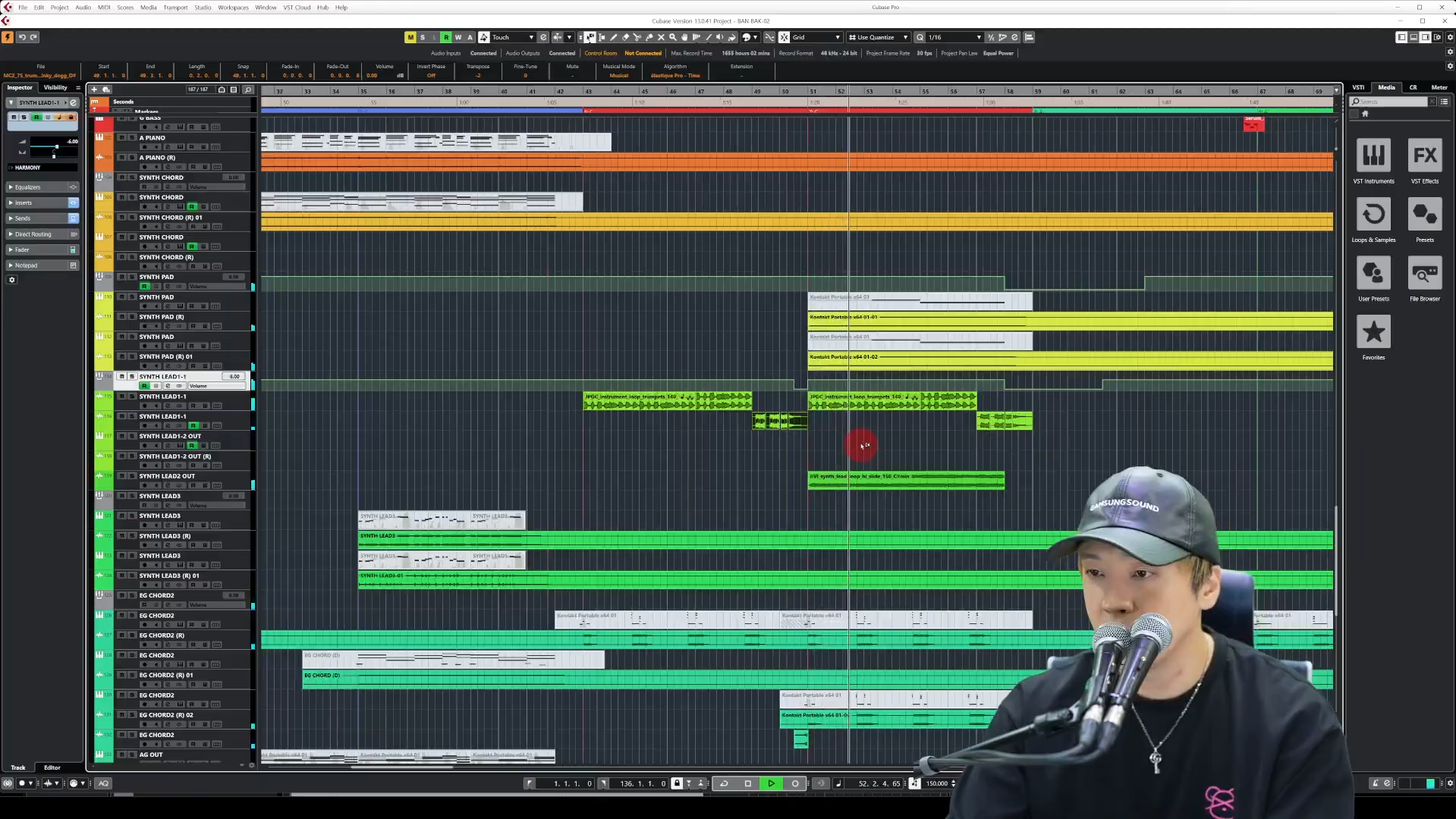Open Inspector settings gear

[x=11, y=280]
